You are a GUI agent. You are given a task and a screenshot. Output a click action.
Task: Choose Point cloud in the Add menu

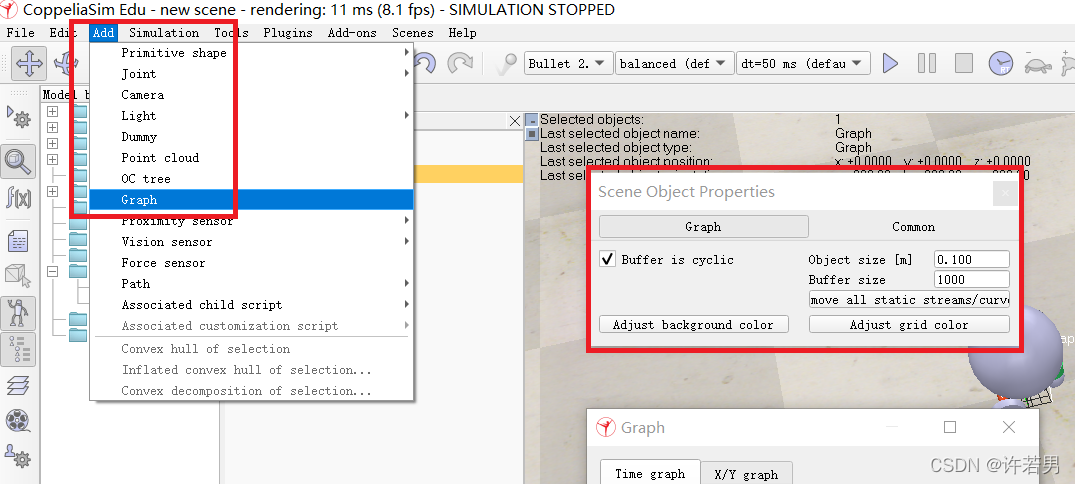pos(252,158)
